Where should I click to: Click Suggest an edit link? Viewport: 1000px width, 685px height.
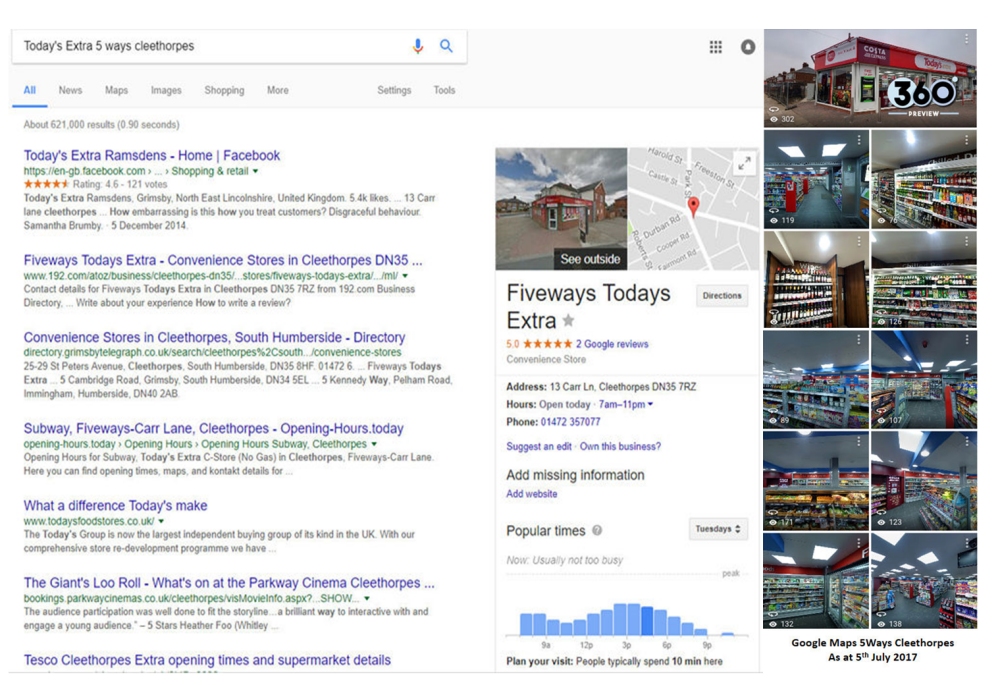pyautogui.click(x=539, y=446)
